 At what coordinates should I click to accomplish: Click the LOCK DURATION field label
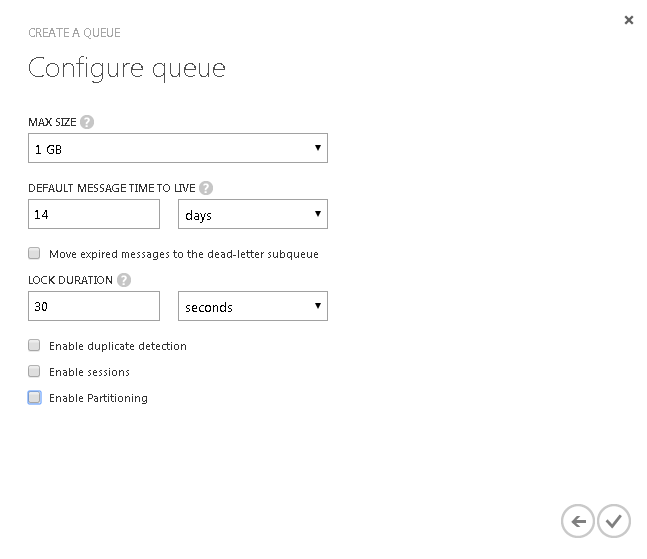[x=70, y=281]
